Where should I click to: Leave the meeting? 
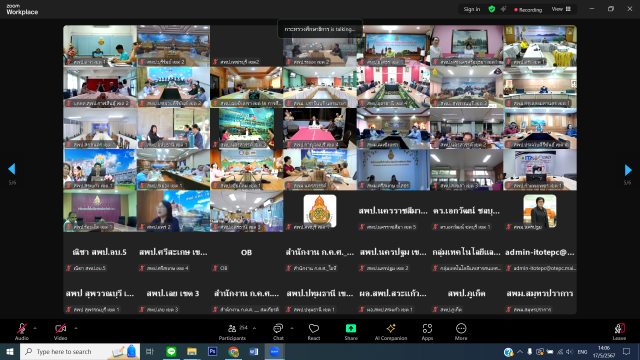pos(619,331)
